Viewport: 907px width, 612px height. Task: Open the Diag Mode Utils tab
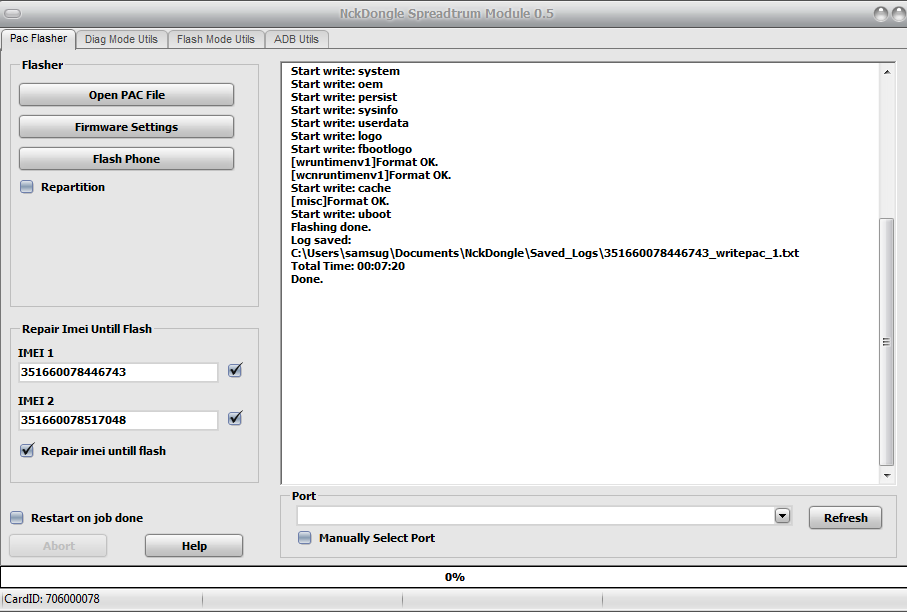pyautogui.click(x=121, y=39)
